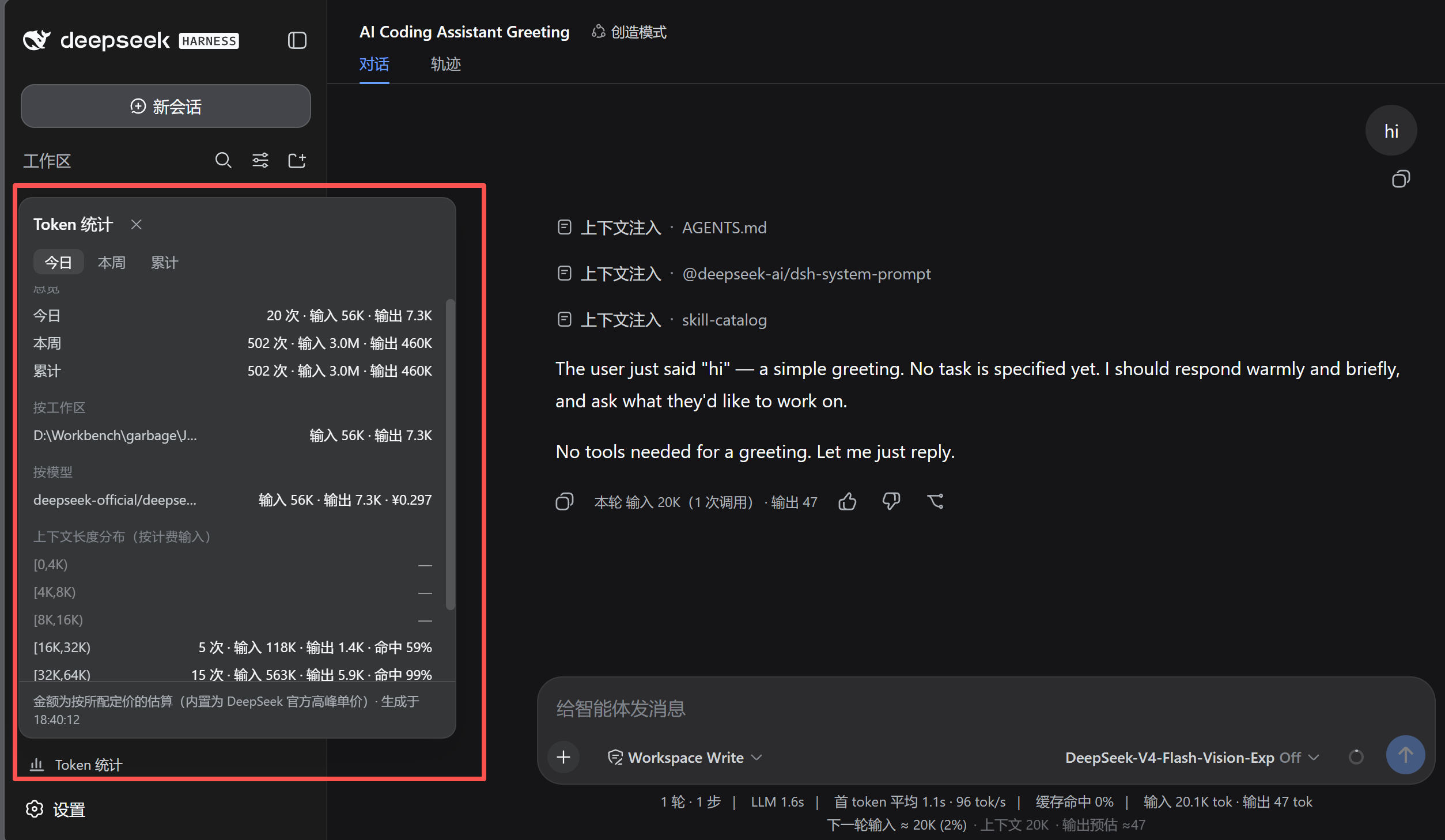Image resolution: width=1445 pixels, height=840 pixels.
Task: Click the plus attachment button
Action: point(563,757)
